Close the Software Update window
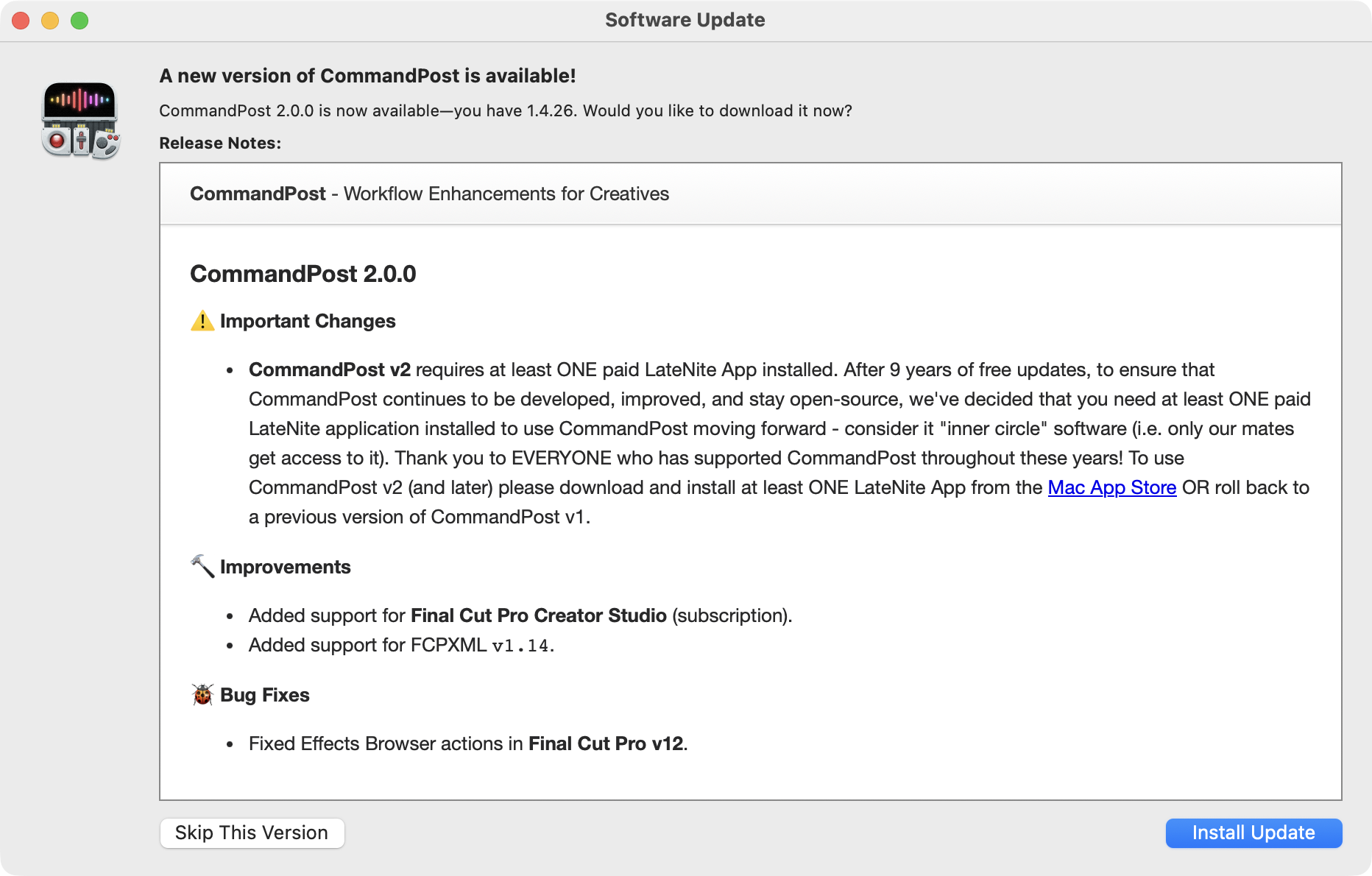The width and height of the screenshot is (1372, 876). pyautogui.click(x=21, y=21)
